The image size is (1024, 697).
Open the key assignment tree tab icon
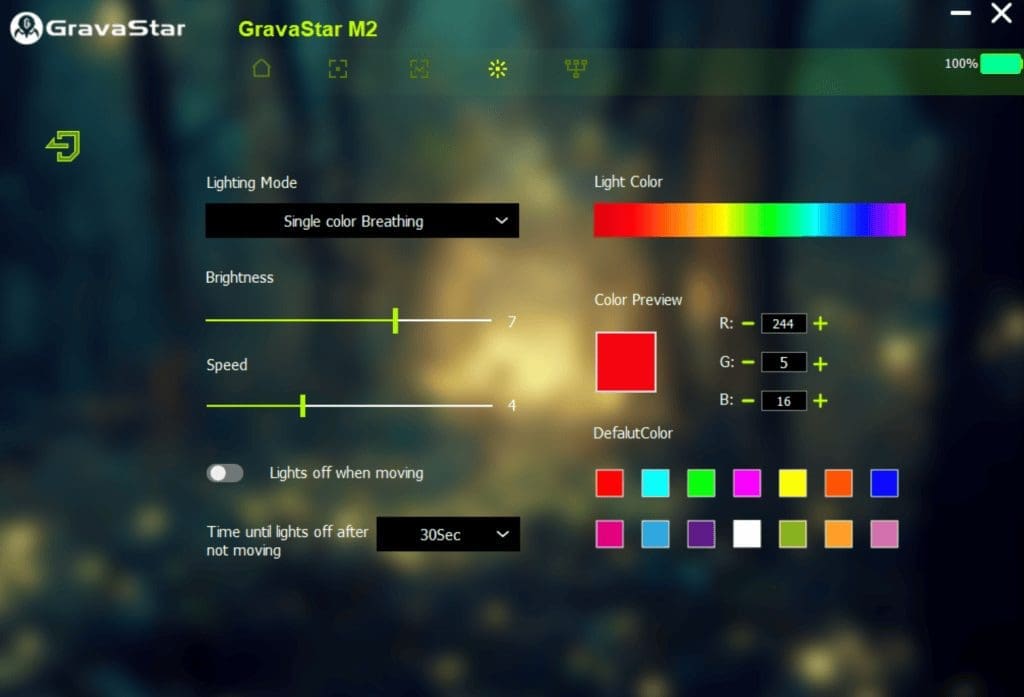point(576,68)
